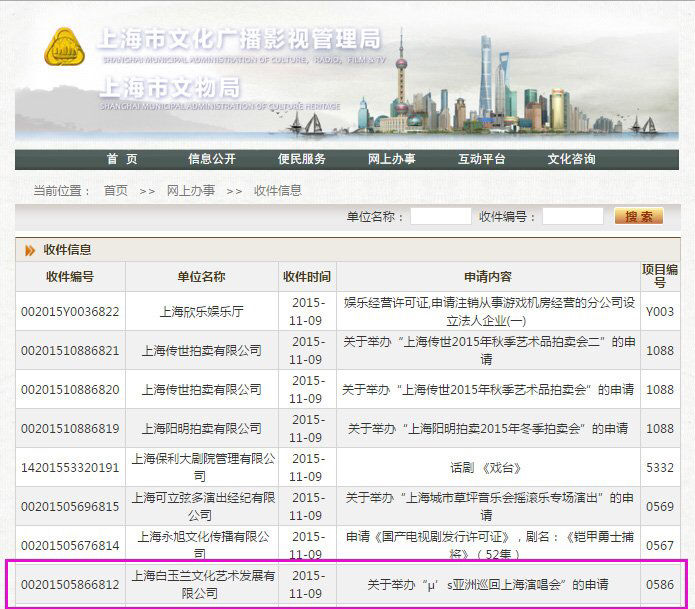Click the 国产电视剧发行许可证 application cell

click(x=488, y=545)
